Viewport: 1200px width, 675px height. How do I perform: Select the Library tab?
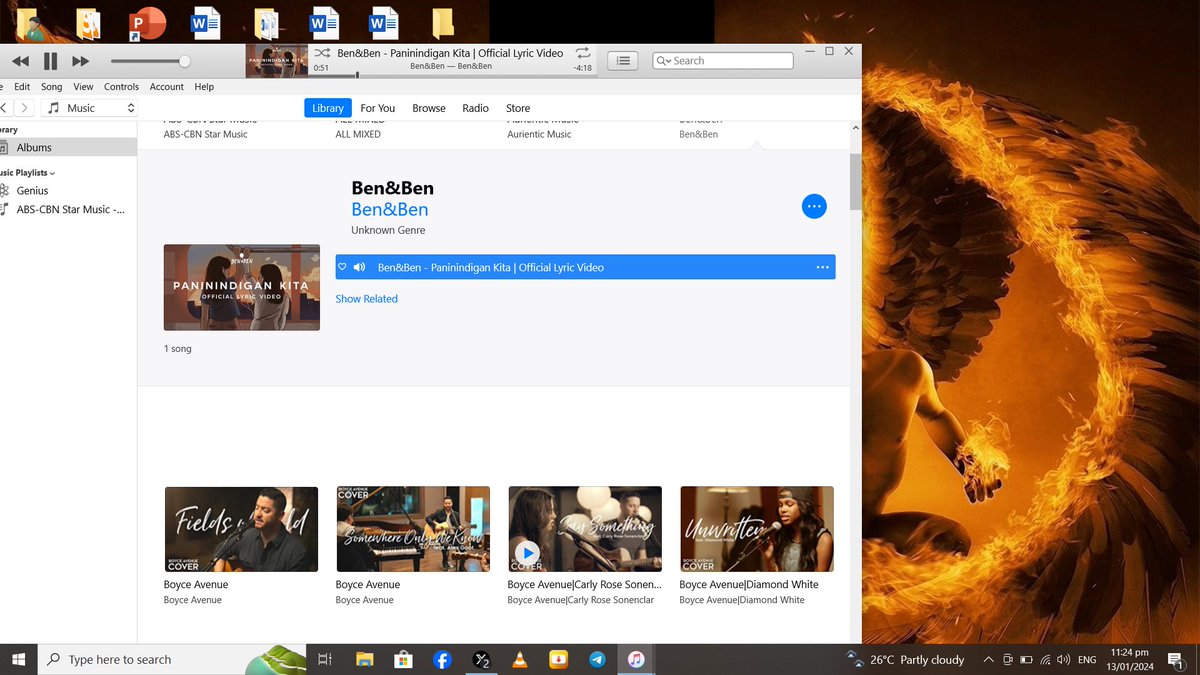point(328,108)
